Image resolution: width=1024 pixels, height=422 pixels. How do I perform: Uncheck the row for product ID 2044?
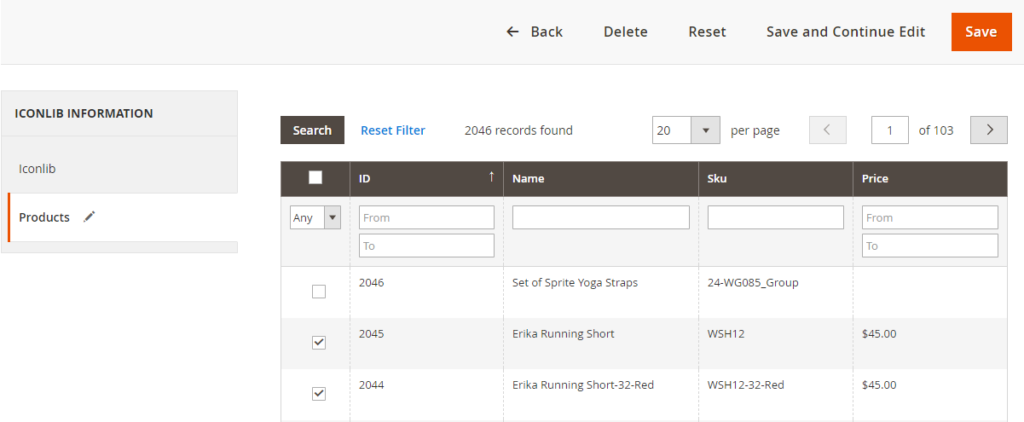coord(319,394)
